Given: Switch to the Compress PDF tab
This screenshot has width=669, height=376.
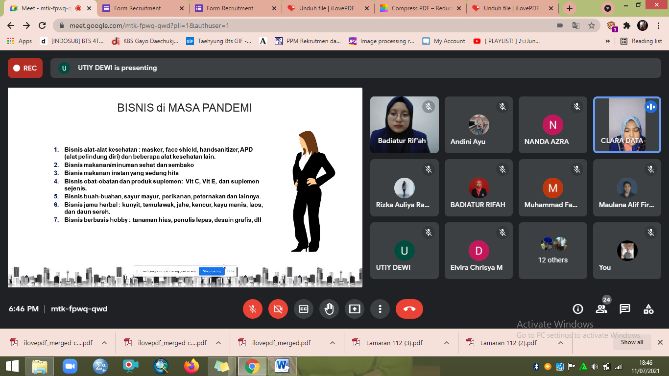Looking at the screenshot, I should (x=420, y=8).
